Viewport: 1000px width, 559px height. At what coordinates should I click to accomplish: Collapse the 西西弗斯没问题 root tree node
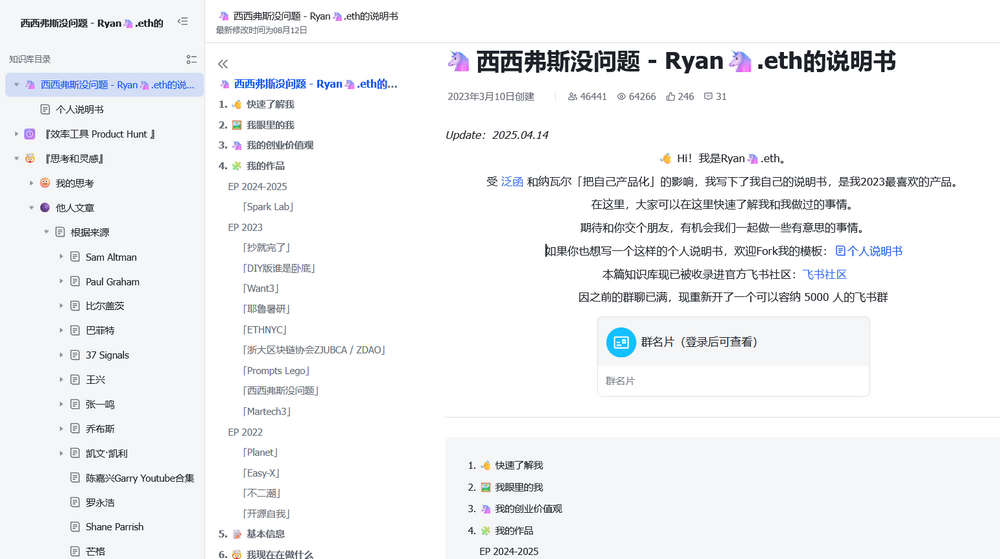(x=17, y=85)
